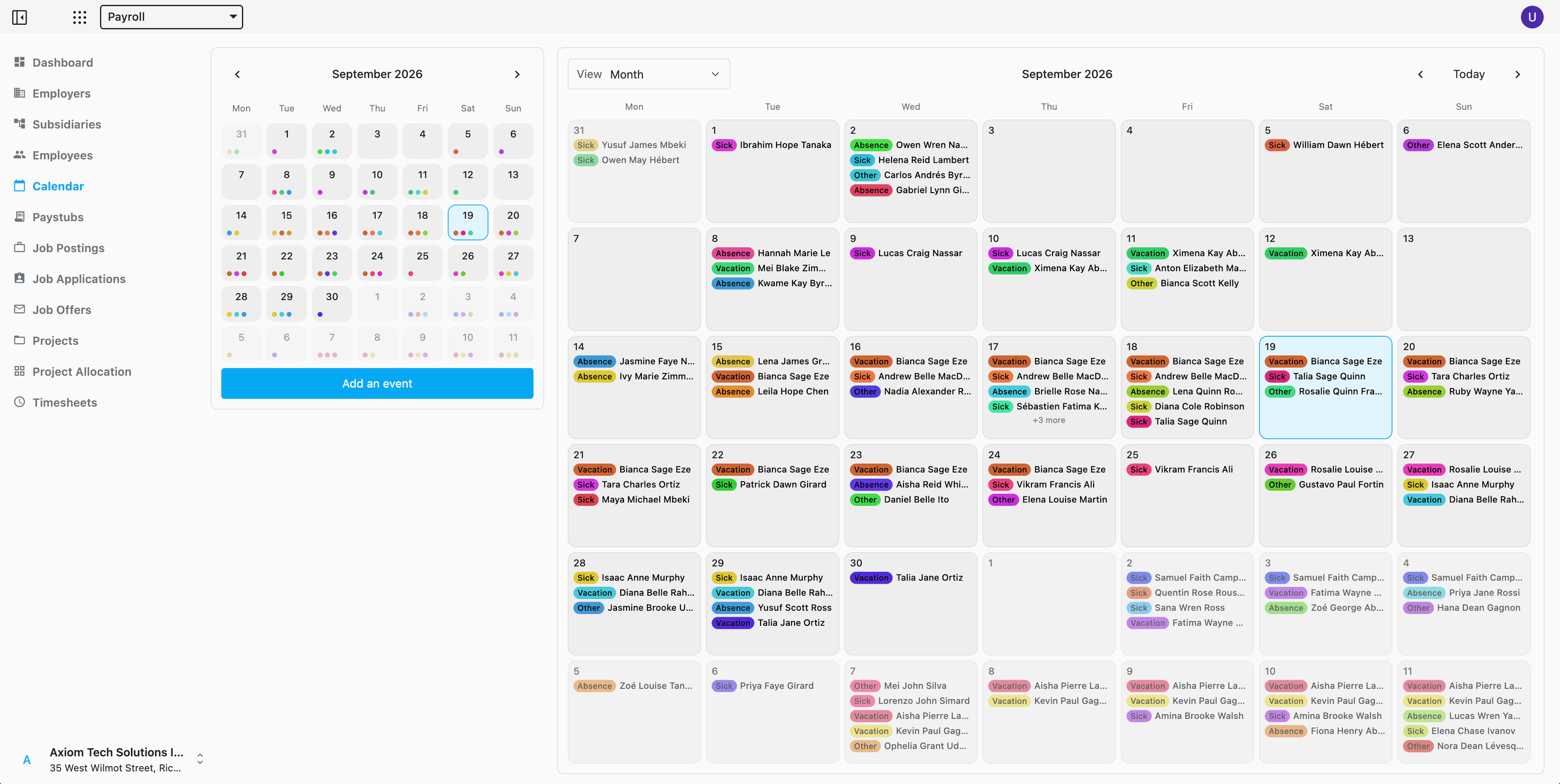Click the Timesheets clock icon

[19, 402]
